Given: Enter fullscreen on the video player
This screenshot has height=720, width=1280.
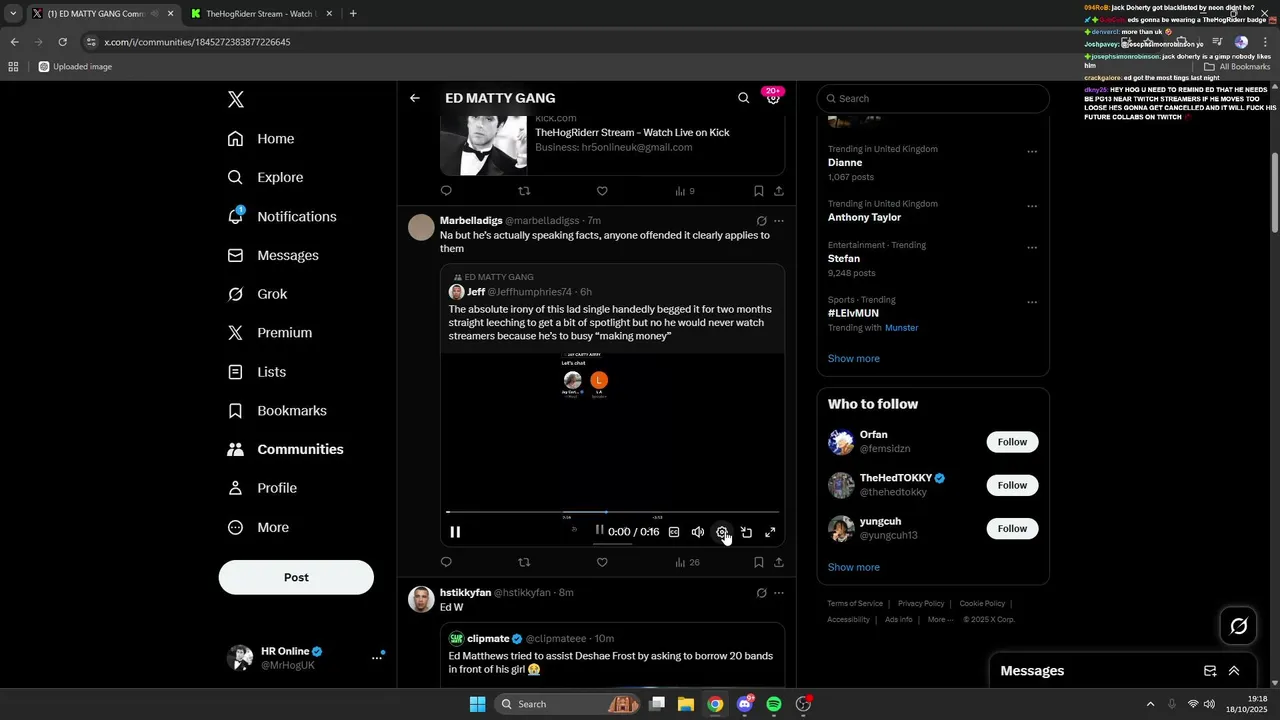Looking at the screenshot, I should point(770,532).
